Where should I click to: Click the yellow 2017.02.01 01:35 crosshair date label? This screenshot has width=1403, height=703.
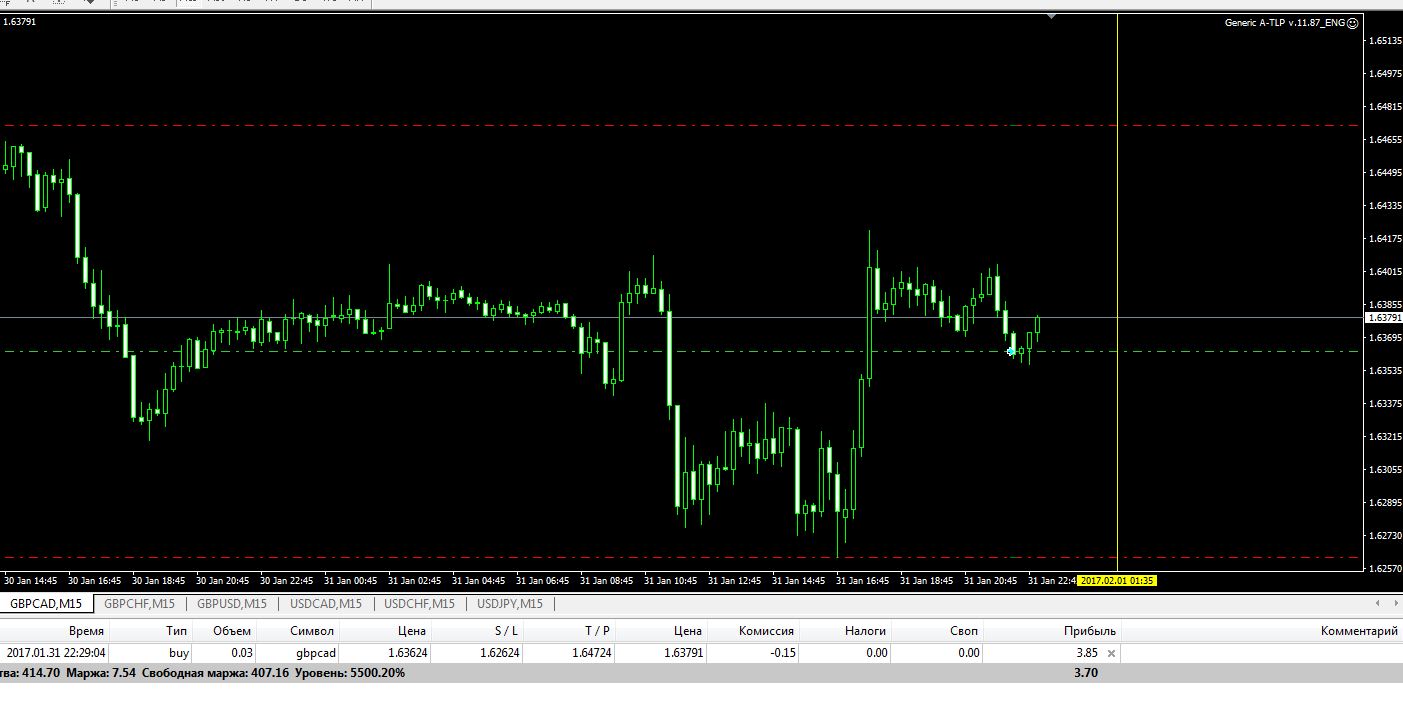point(1118,580)
